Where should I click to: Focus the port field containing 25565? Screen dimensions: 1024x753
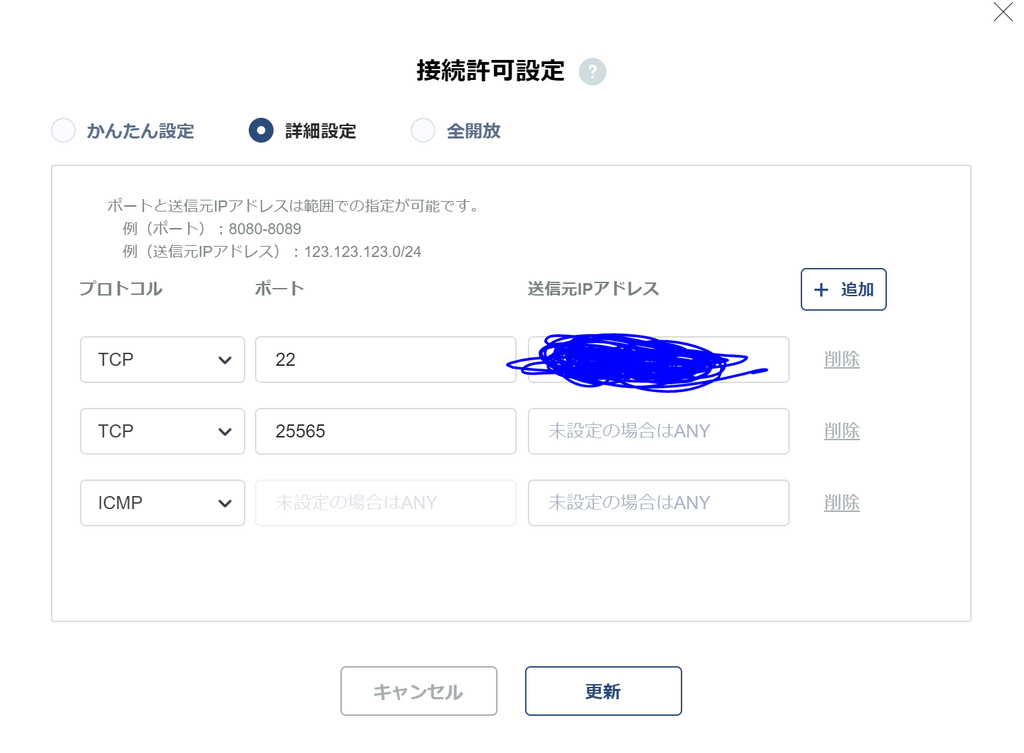coord(386,432)
